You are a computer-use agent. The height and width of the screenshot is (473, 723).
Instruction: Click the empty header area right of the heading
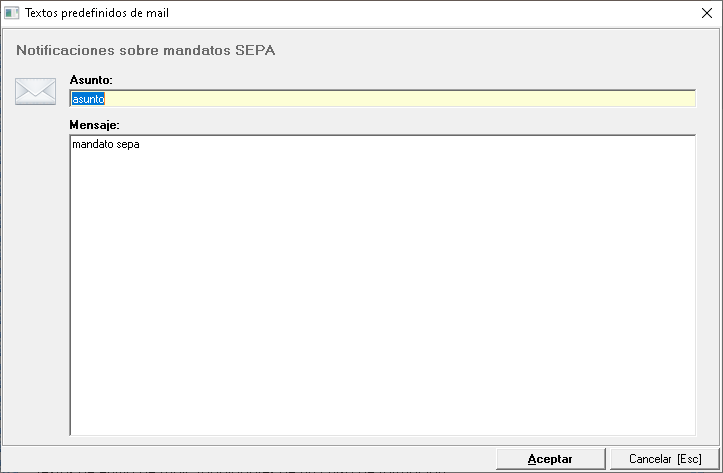coord(500,48)
